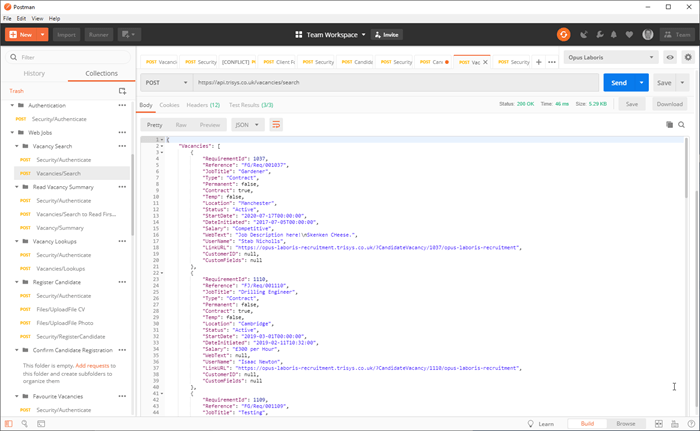Click the heart icon in header

[x=629, y=34]
